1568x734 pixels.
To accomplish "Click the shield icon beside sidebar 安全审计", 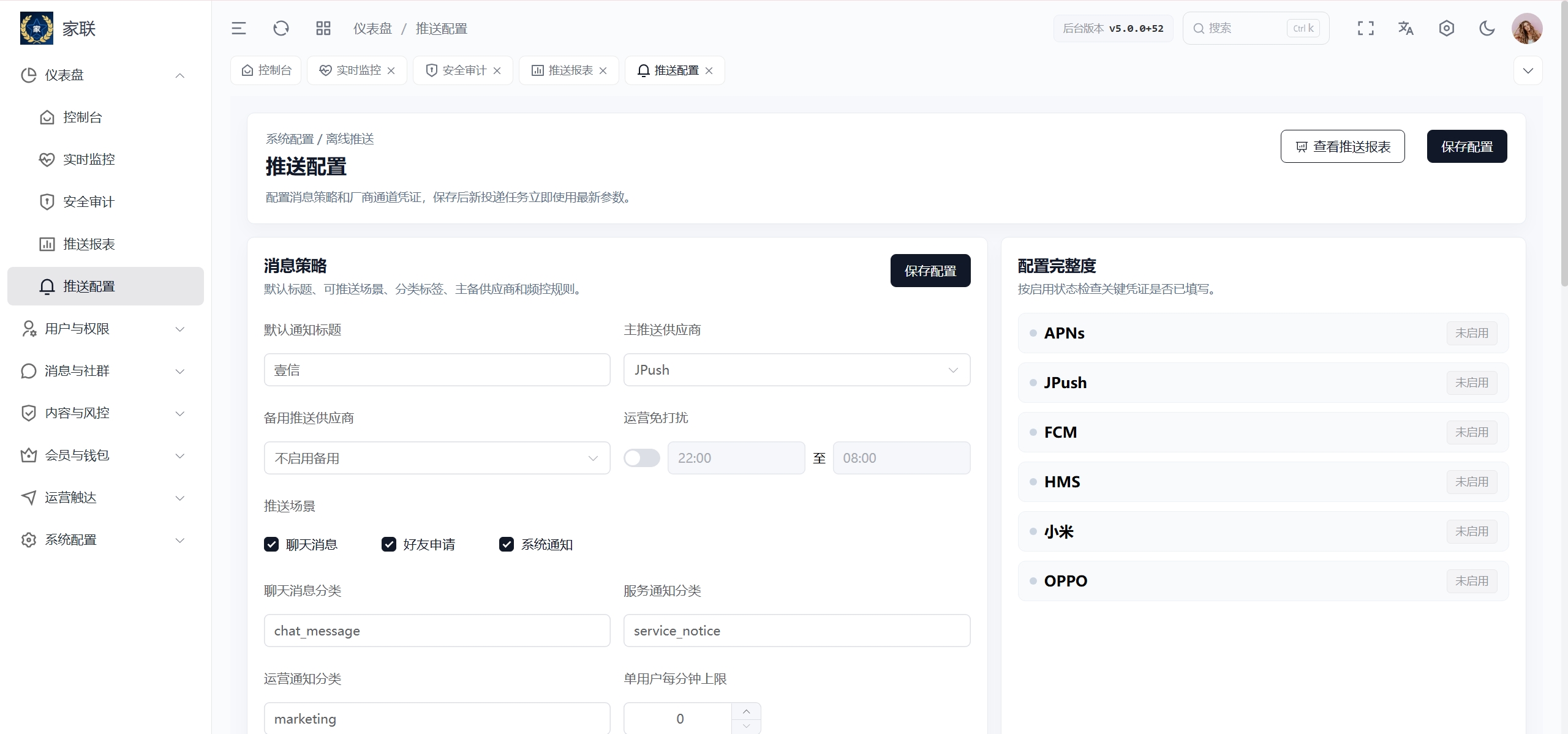I will (47, 202).
